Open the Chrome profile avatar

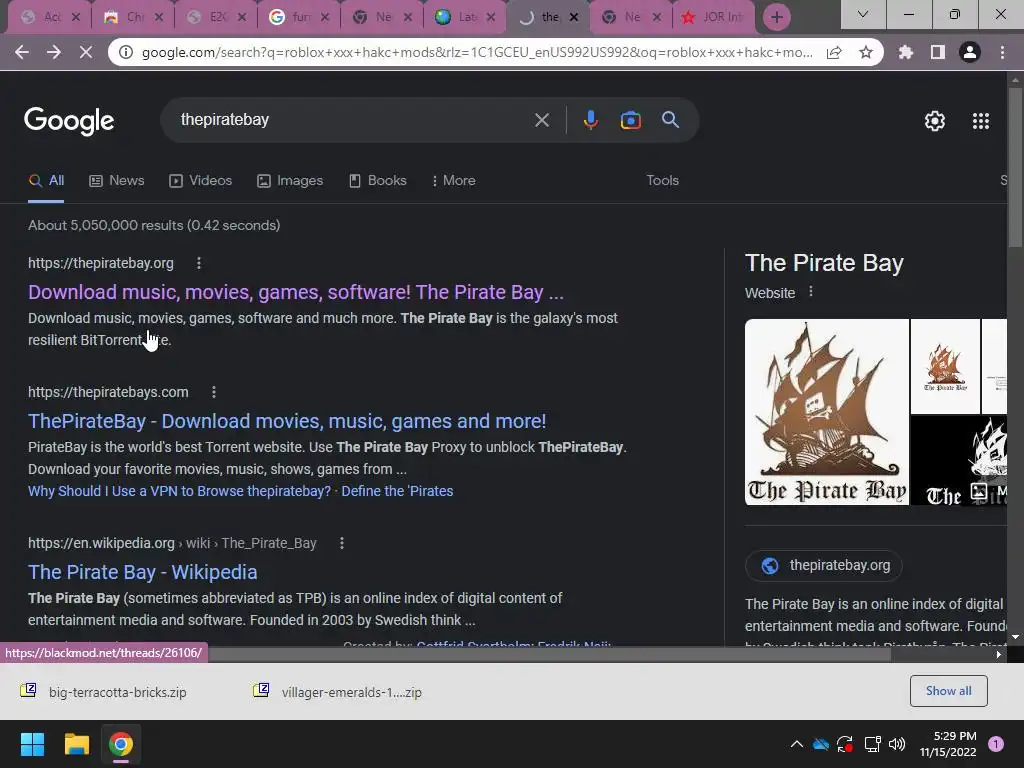click(970, 52)
